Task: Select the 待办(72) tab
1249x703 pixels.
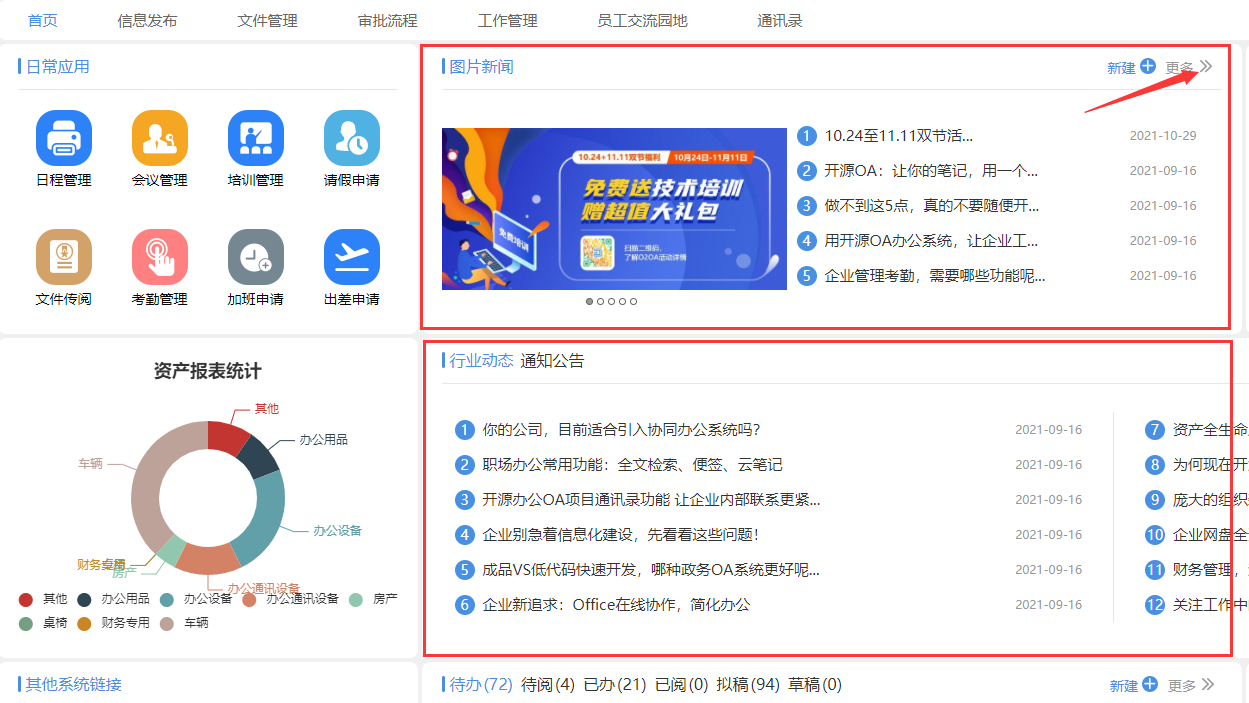Action: point(481,684)
